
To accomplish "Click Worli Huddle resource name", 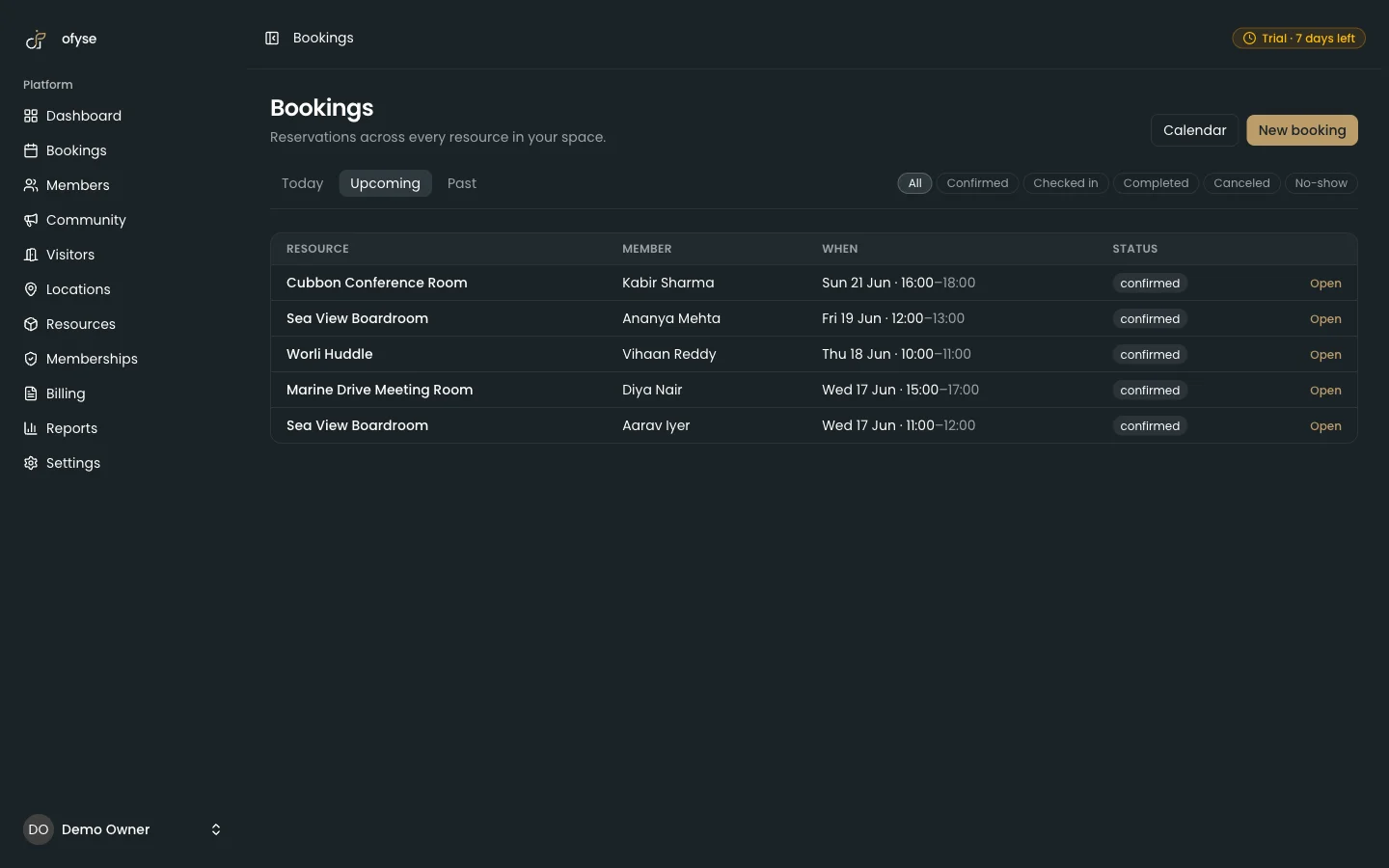I will [x=329, y=354].
